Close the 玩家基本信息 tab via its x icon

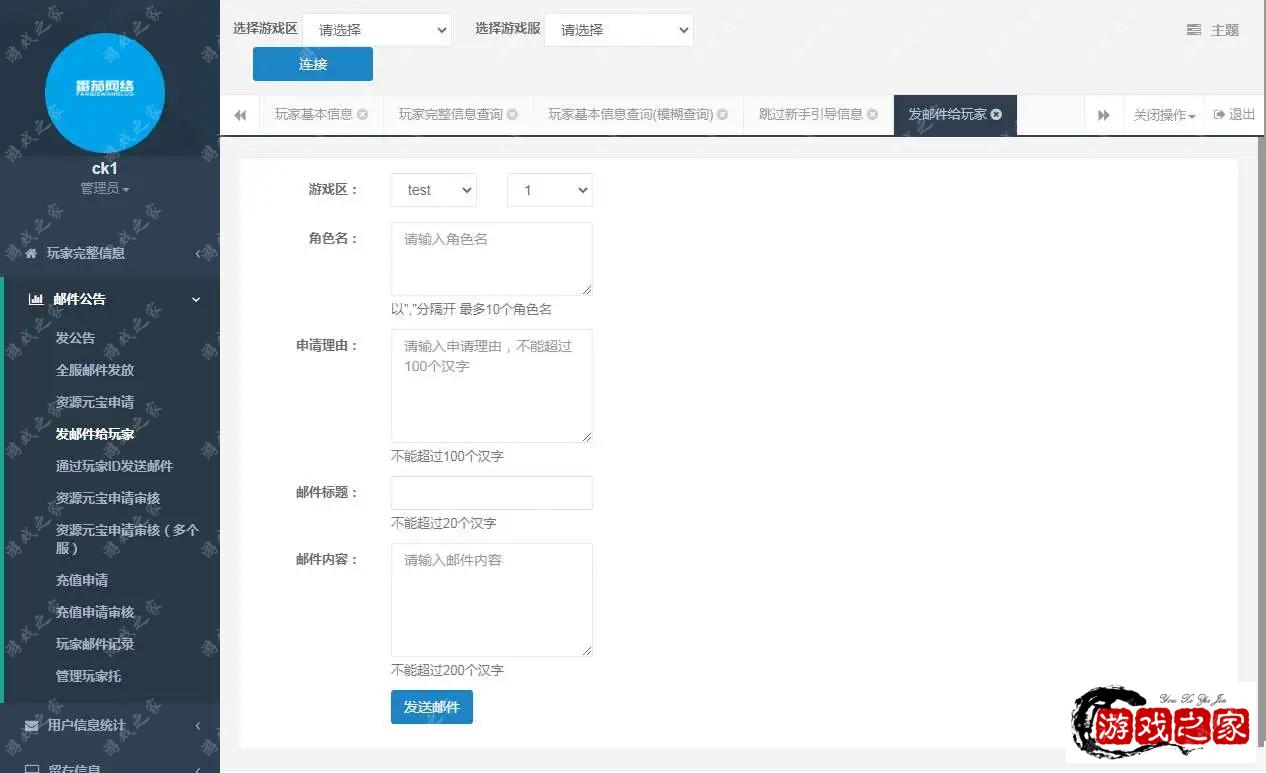[363, 114]
